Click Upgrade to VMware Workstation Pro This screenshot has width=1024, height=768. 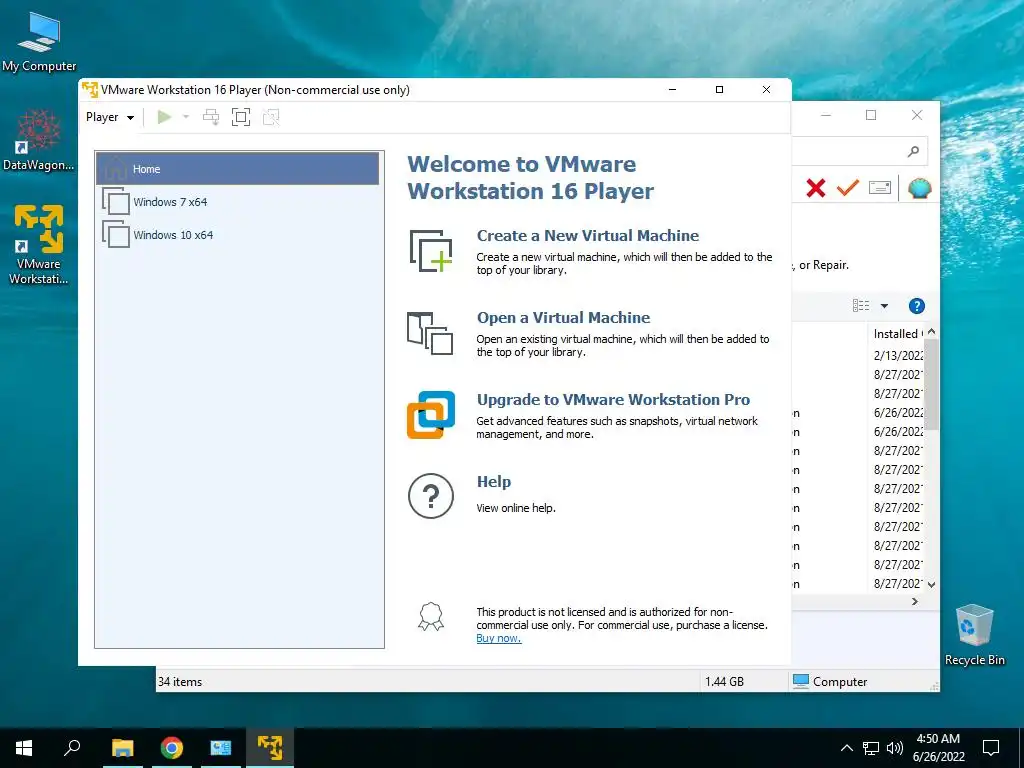(x=613, y=399)
